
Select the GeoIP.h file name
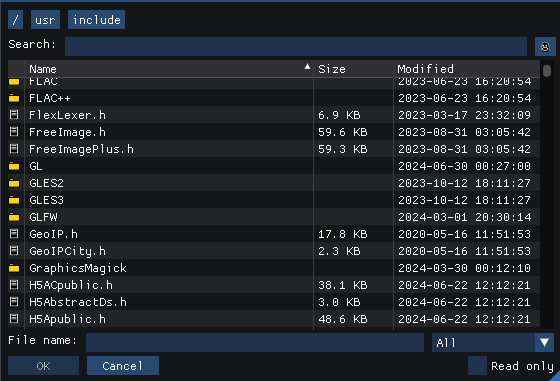53,234
